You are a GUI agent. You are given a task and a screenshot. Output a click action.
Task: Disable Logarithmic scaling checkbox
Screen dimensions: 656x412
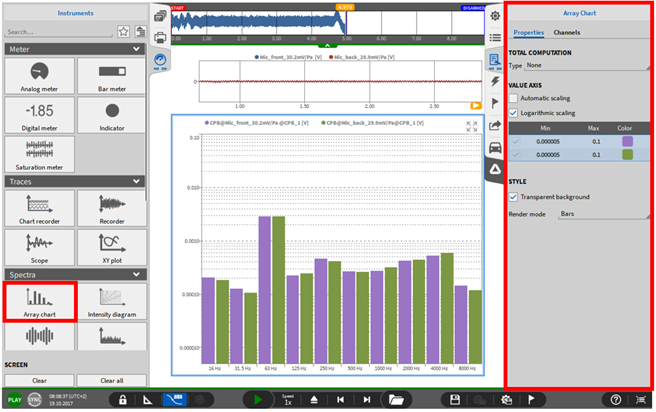514,113
